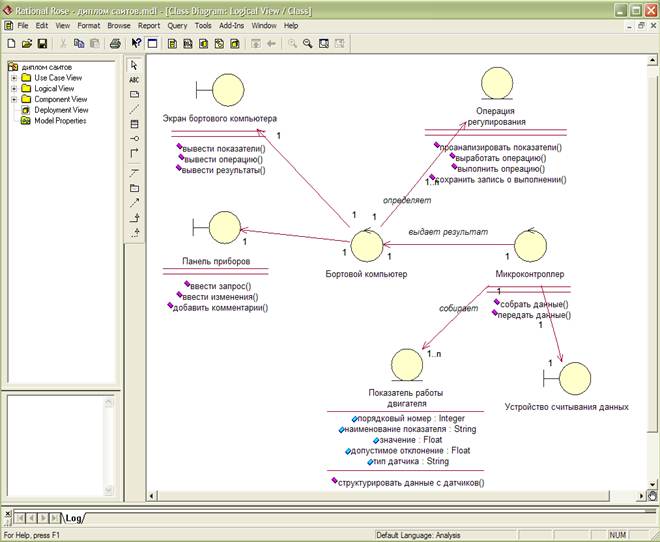Image resolution: width=660 pixels, height=542 pixels.
Task: Open the View menu
Action: point(63,26)
